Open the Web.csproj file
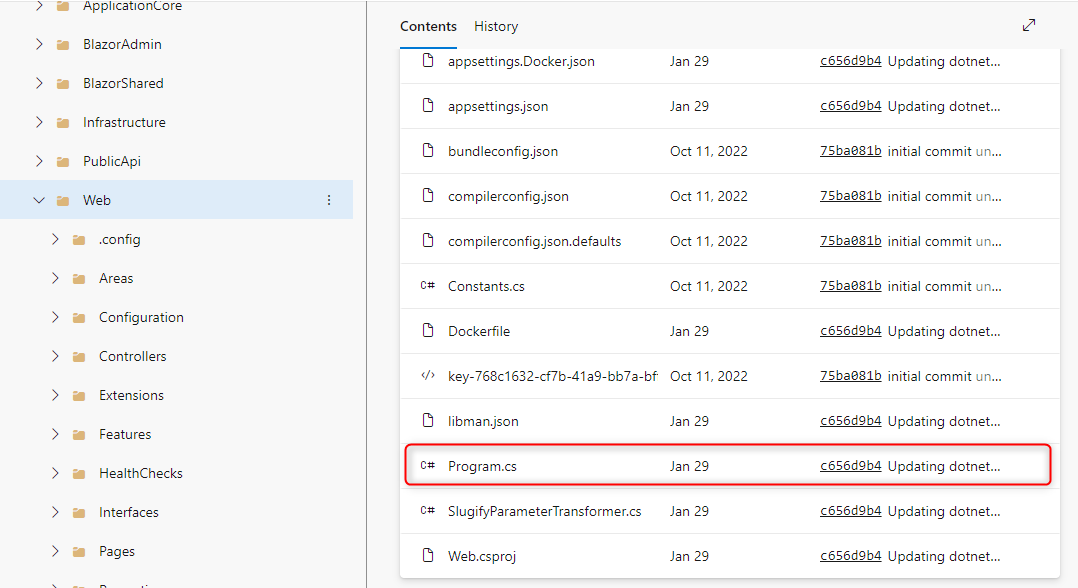1078x588 pixels. click(482, 556)
